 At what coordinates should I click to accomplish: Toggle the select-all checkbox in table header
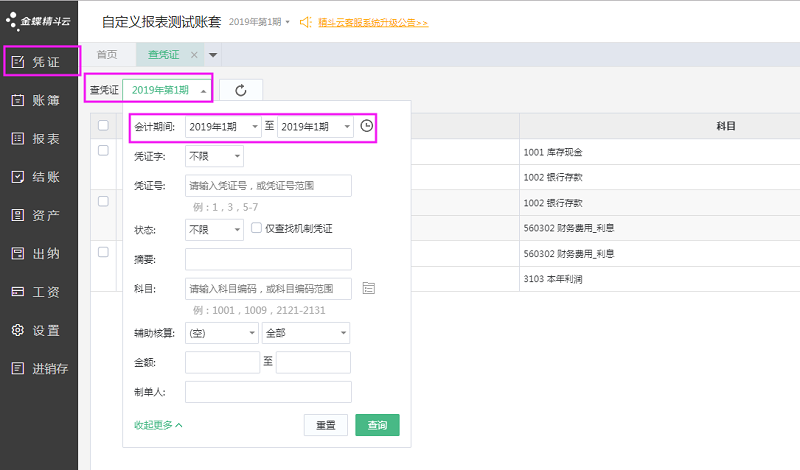103,126
